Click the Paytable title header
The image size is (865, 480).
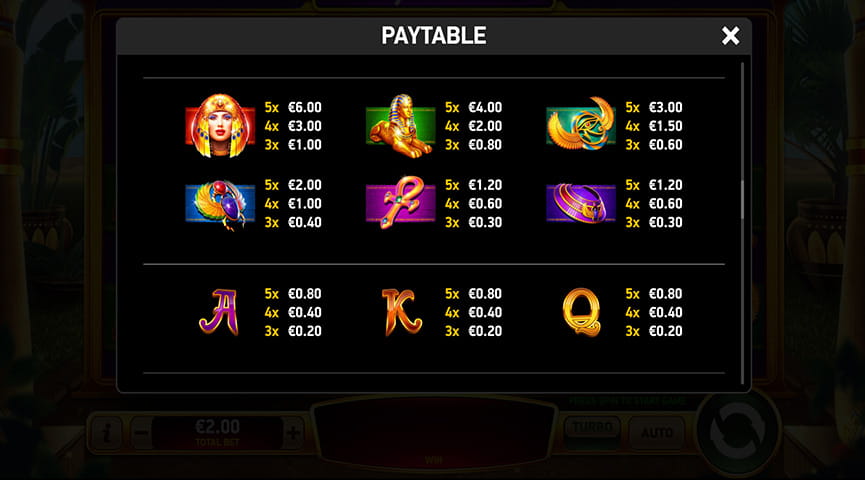[434, 36]
